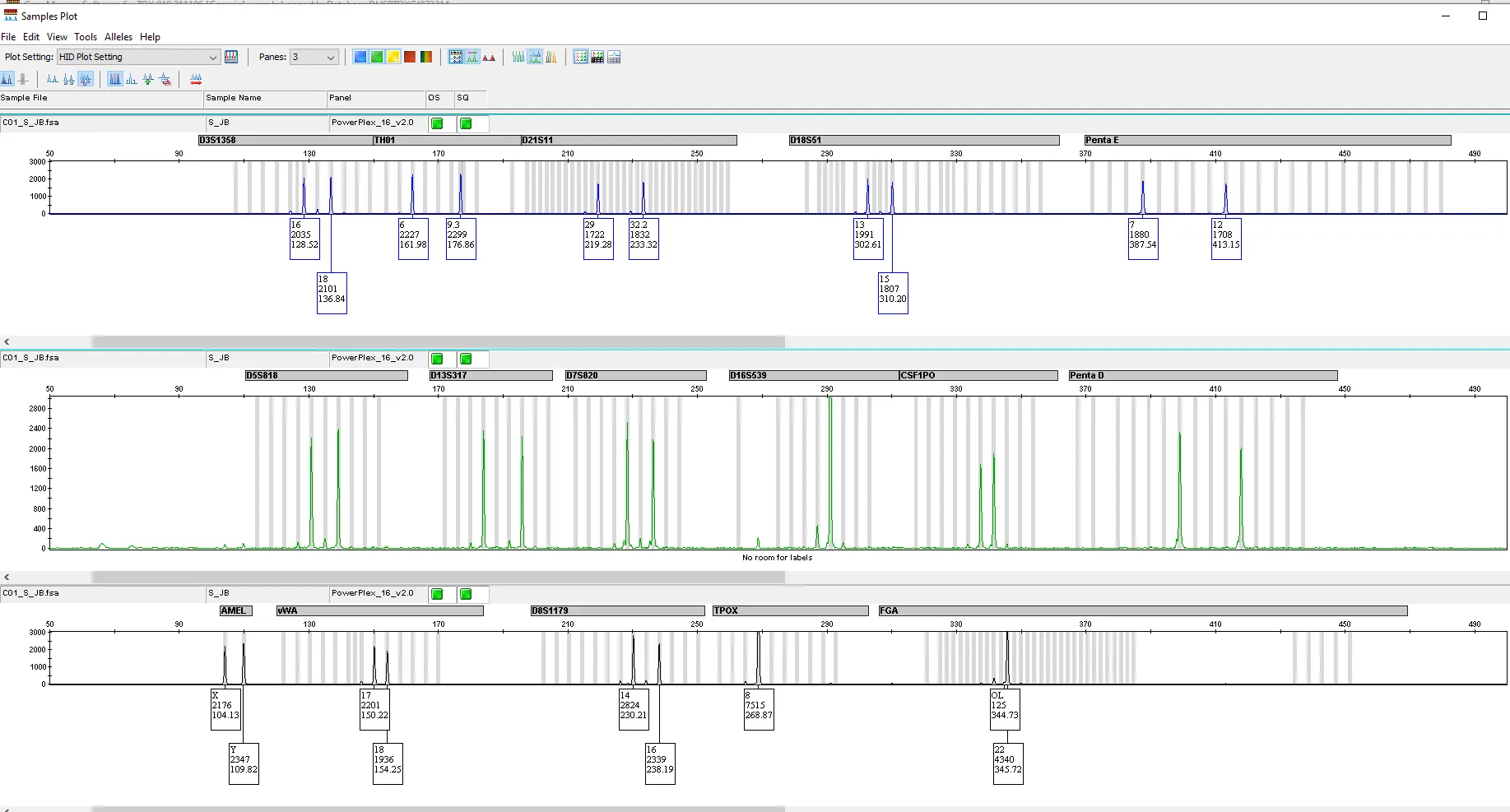Open the File menu
Image resolution: width=1510 pixels, height=812 pixels.
pyautogui.click(x=8, y=37)
